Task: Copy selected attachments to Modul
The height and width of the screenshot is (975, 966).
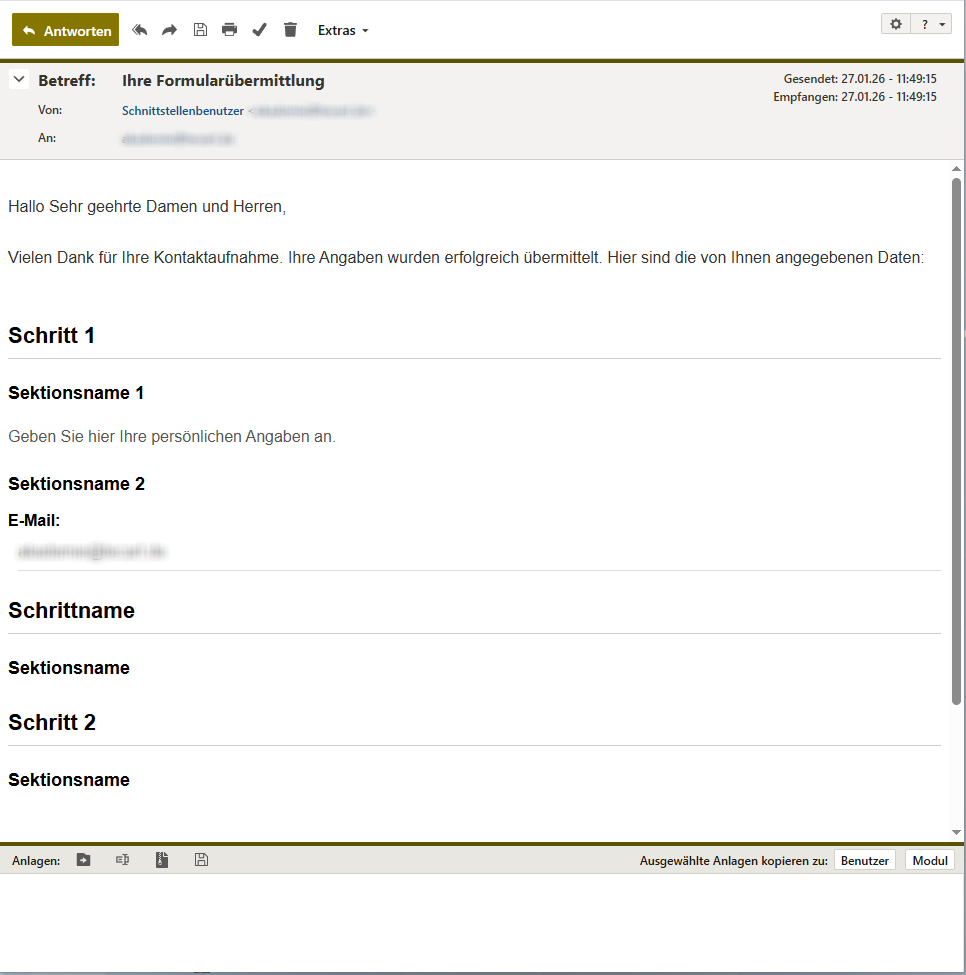Action: pos(929,860)
